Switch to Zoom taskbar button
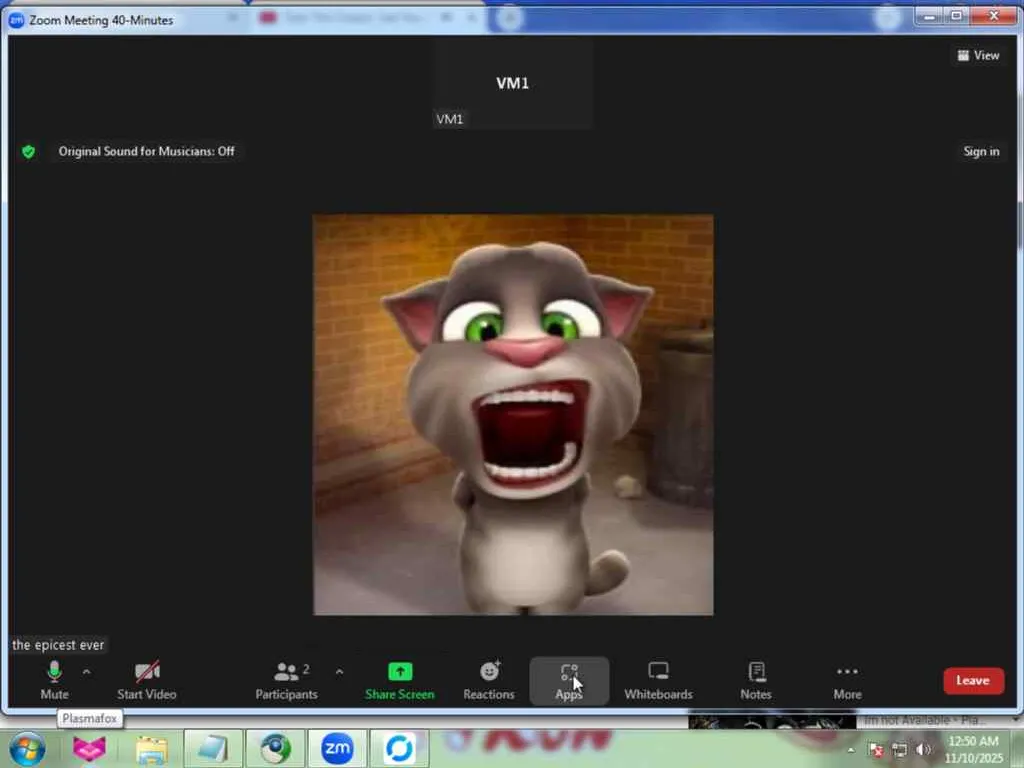This screenshot has width=1024, height=768. coord(337,748)
